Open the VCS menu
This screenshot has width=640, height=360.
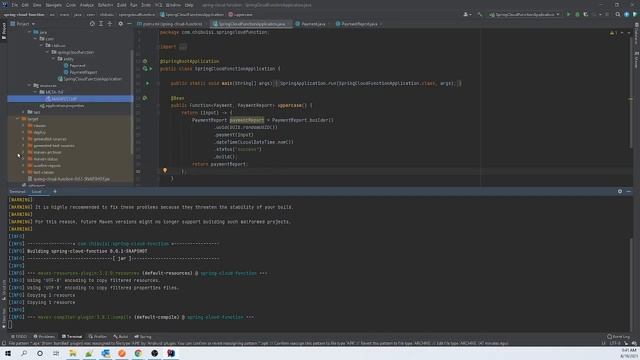click(x=158, y=5)
